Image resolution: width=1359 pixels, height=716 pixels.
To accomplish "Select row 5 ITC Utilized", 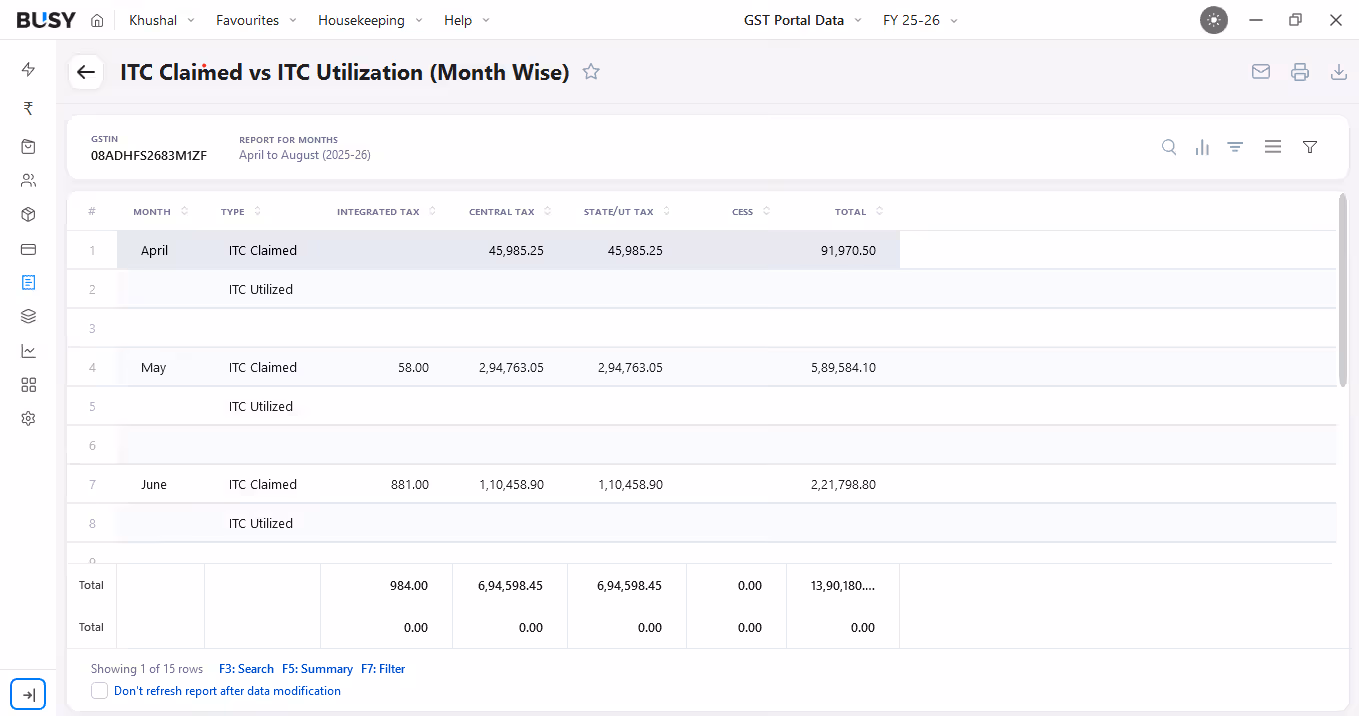I will [x=701, y=406].
